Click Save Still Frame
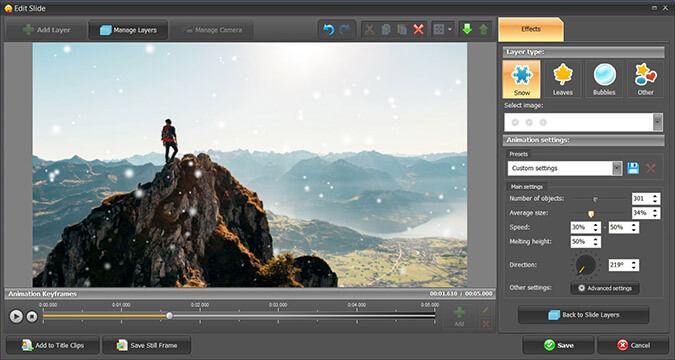 146,345
